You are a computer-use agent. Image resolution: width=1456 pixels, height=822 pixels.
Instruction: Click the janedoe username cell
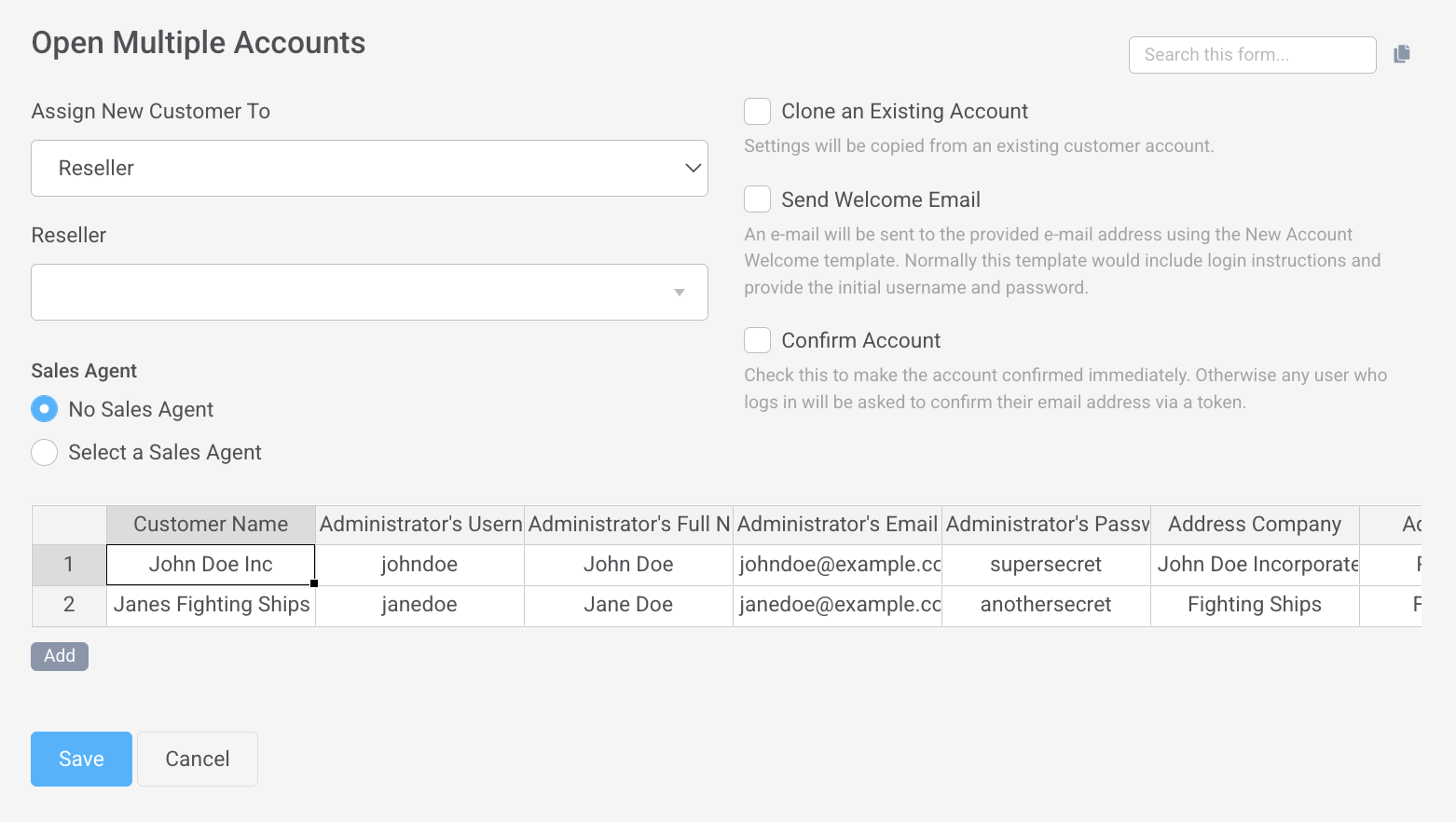point(419,605)
